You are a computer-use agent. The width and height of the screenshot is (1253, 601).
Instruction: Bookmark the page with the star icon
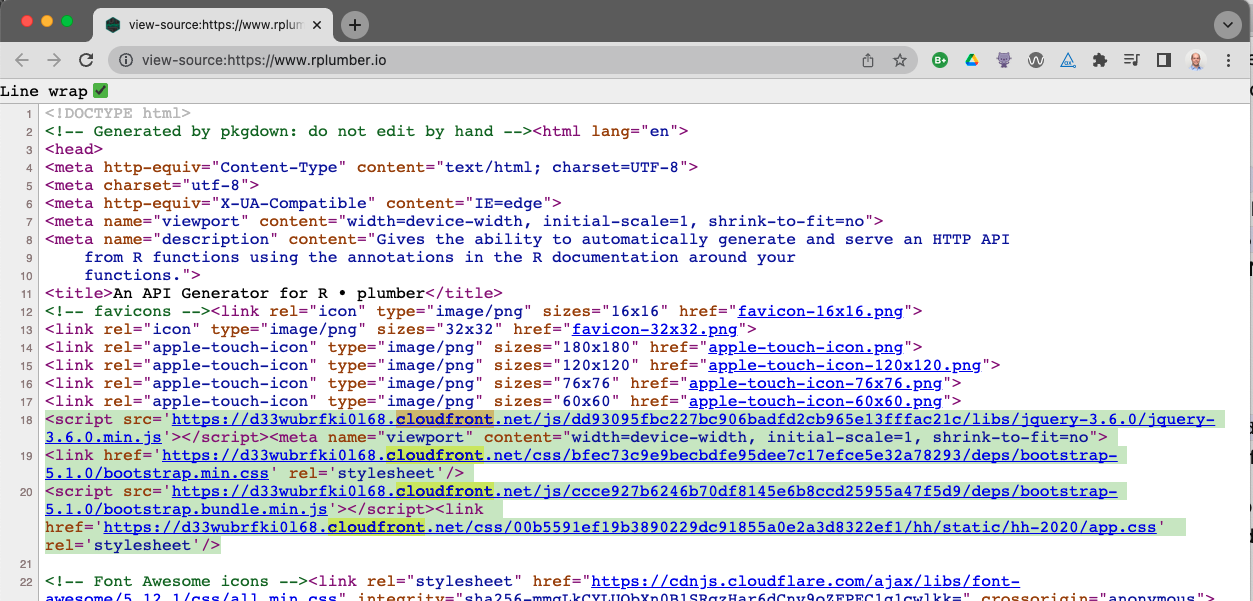coord(899,60)
